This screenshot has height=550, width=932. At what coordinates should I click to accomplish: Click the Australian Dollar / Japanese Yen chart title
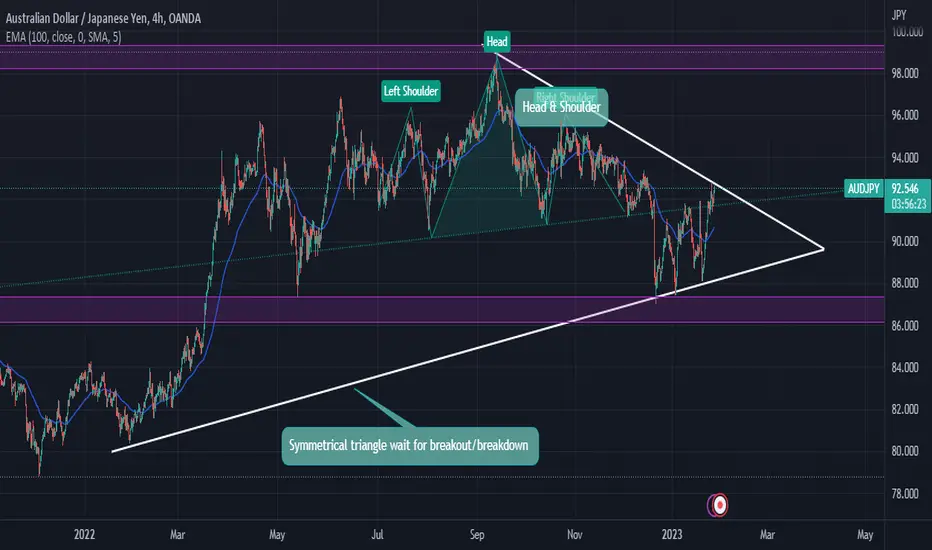[x=103, y=18]
